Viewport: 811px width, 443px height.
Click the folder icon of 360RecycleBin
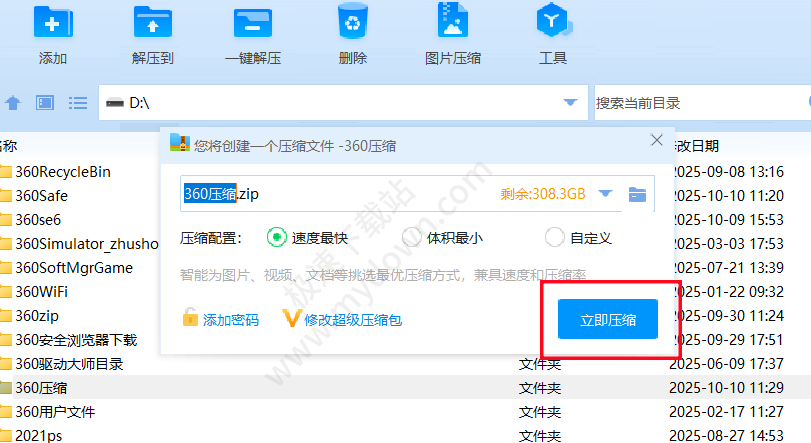5,172
